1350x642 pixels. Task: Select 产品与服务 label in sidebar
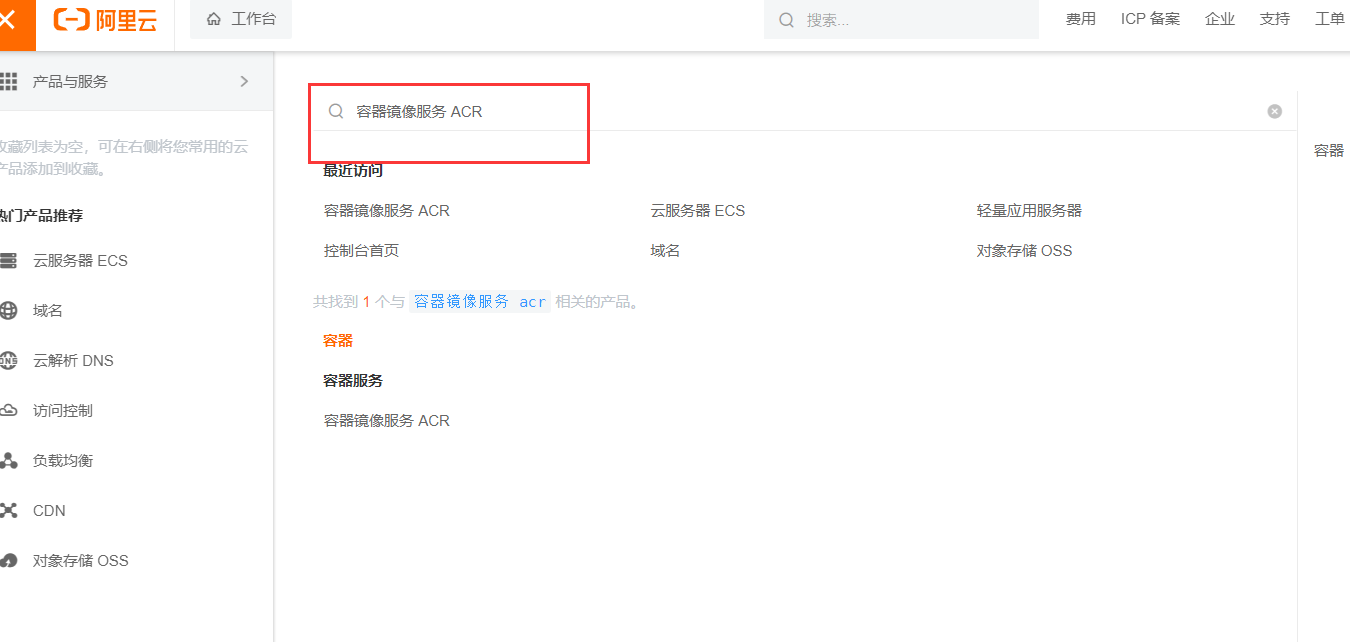[70, 82]
